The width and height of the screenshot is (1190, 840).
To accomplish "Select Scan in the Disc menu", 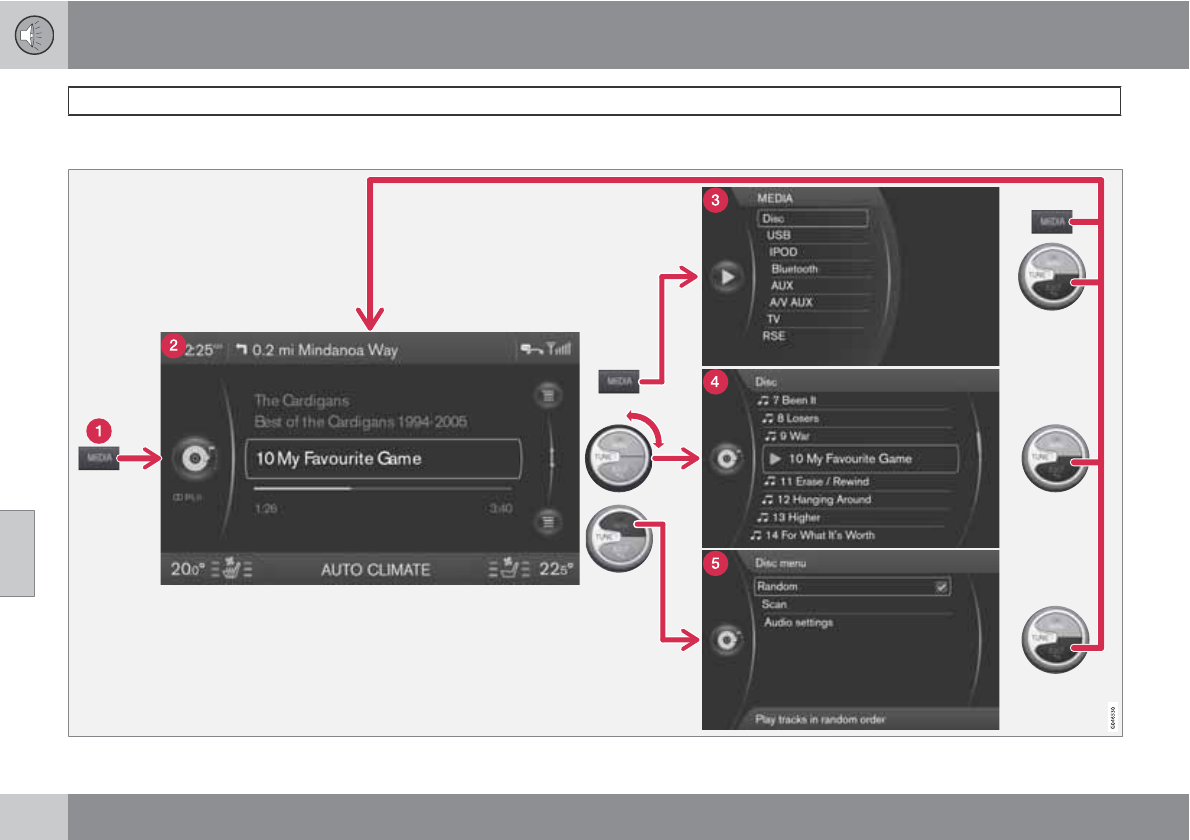I will click(x=774, y=605).
